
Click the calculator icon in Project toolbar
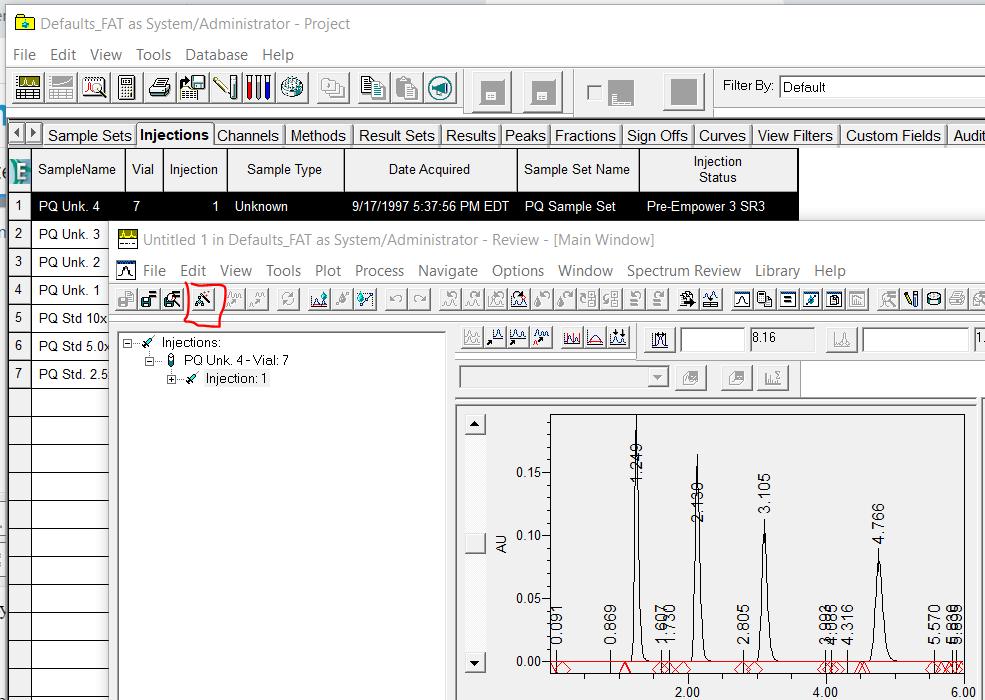pos(127,88)
